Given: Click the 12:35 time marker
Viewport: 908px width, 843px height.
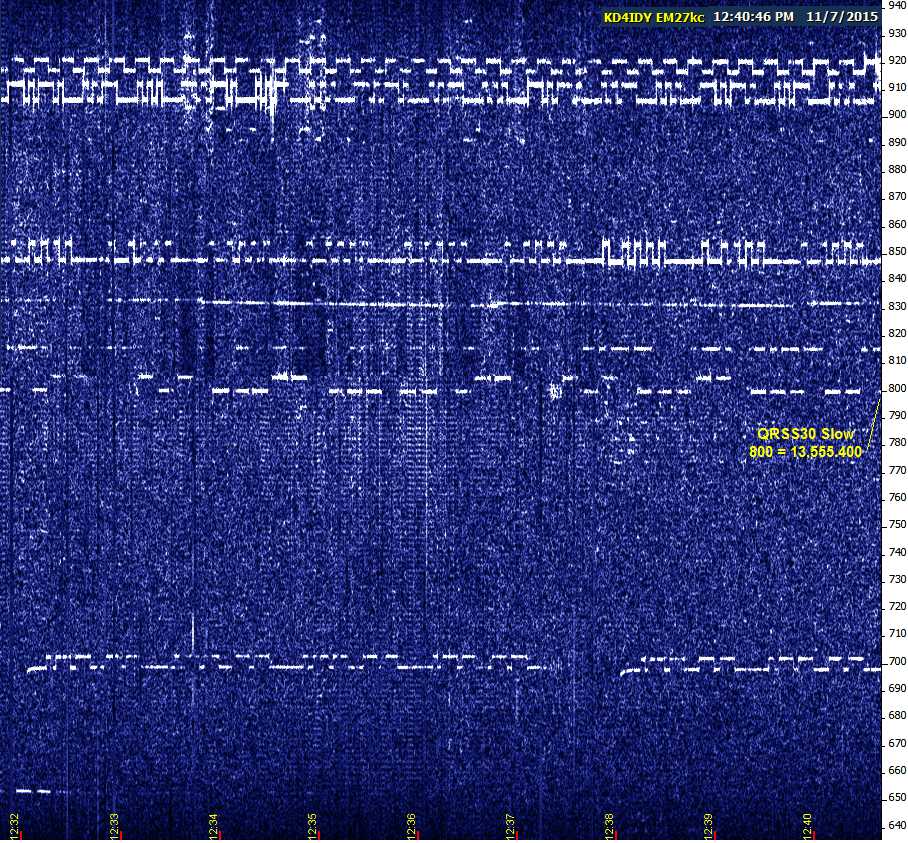Looking at the screenshot, I should [x=312, y=825].
